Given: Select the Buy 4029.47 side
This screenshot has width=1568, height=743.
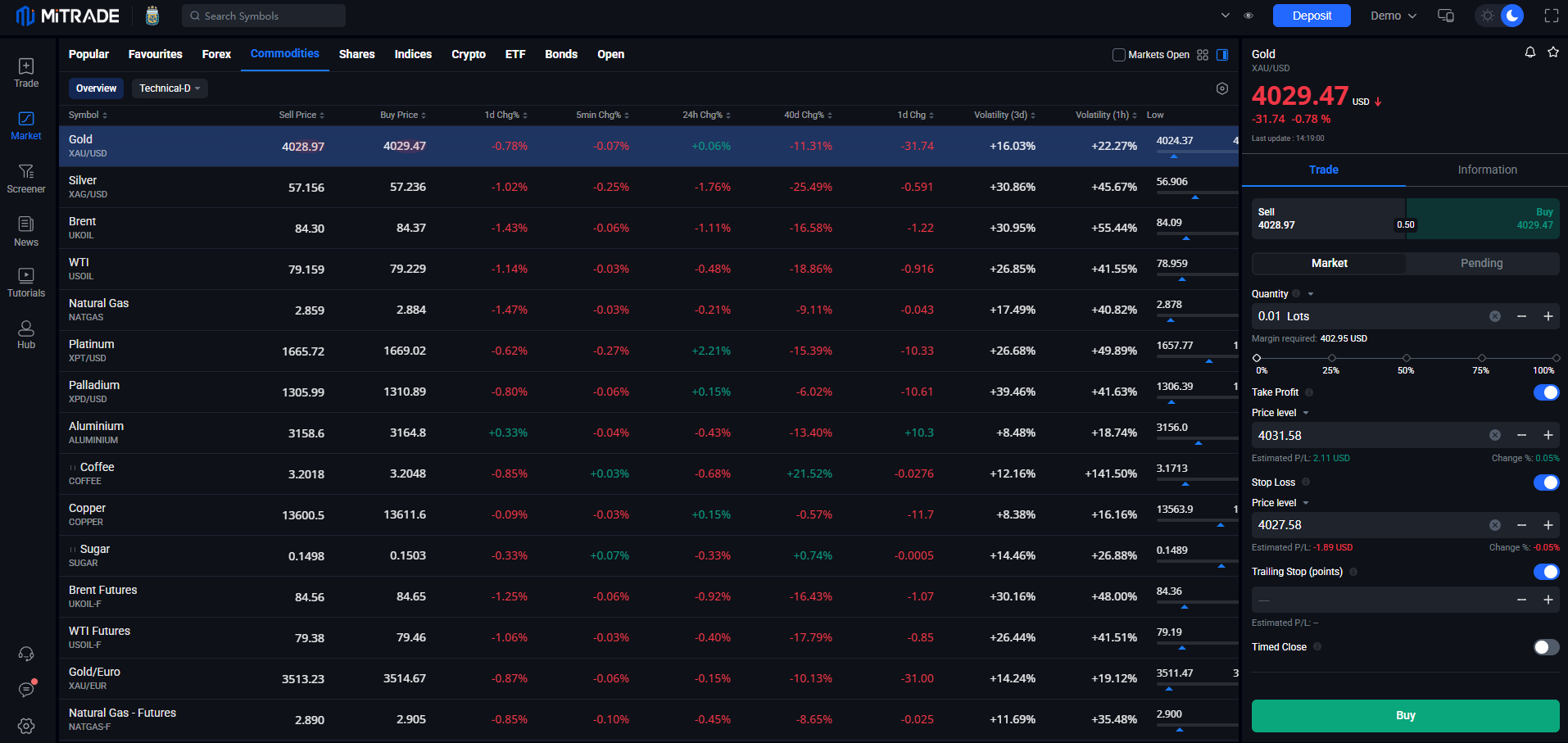Looking at the screenshot, I should pyautogui.click(x=1483, y=219).
